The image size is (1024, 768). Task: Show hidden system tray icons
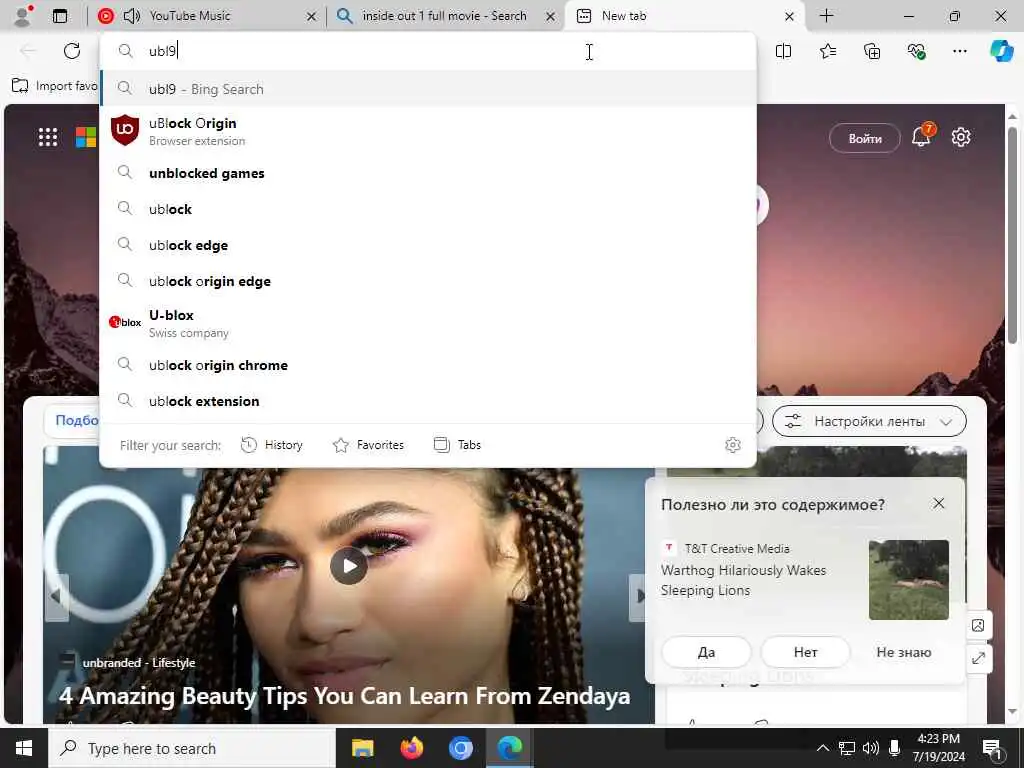pos(823,748)
